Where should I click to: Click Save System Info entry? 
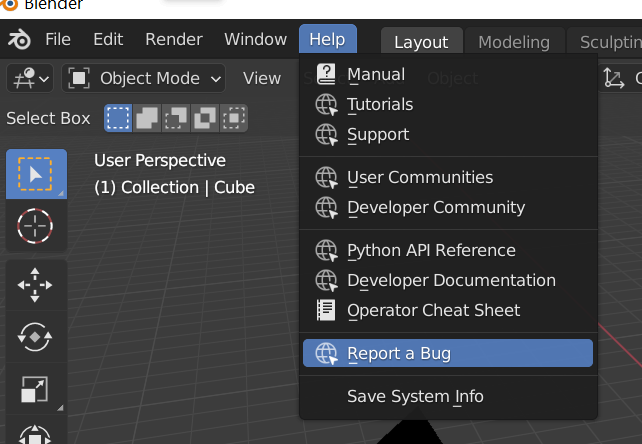click(448, 396)
